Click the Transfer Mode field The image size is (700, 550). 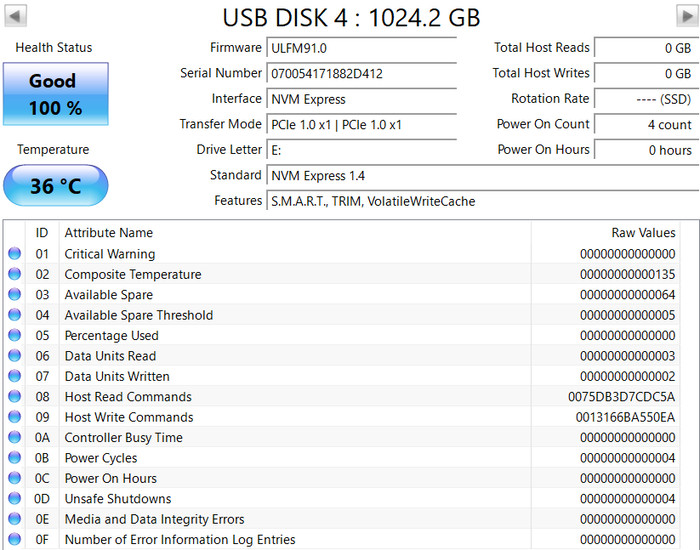(362, 124)
